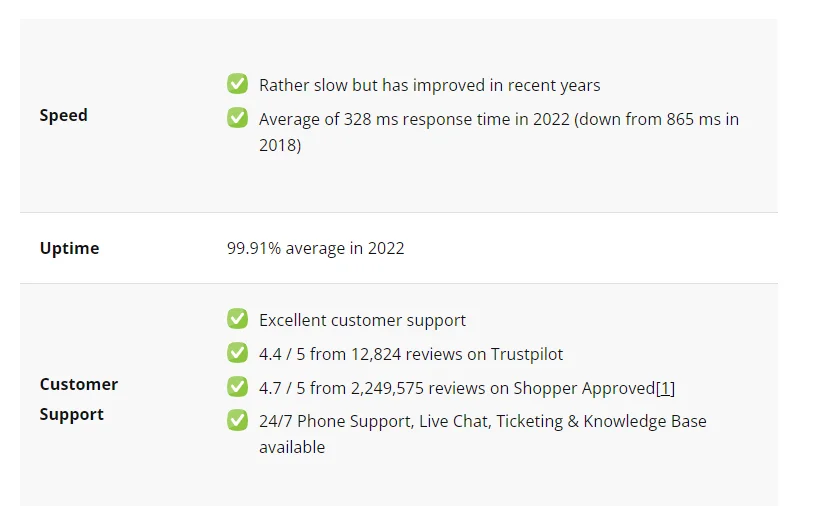Click the green checkmark next to 'Average of 328 ms'
Image resolution: width=814 pixels, height=506 pixels.
click(x=237, y=118)
